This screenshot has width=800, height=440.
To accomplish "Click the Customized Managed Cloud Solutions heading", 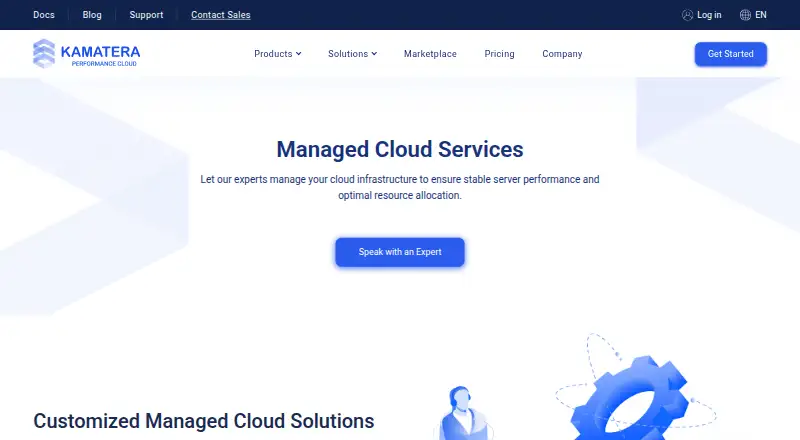I will tap(204, 421).
